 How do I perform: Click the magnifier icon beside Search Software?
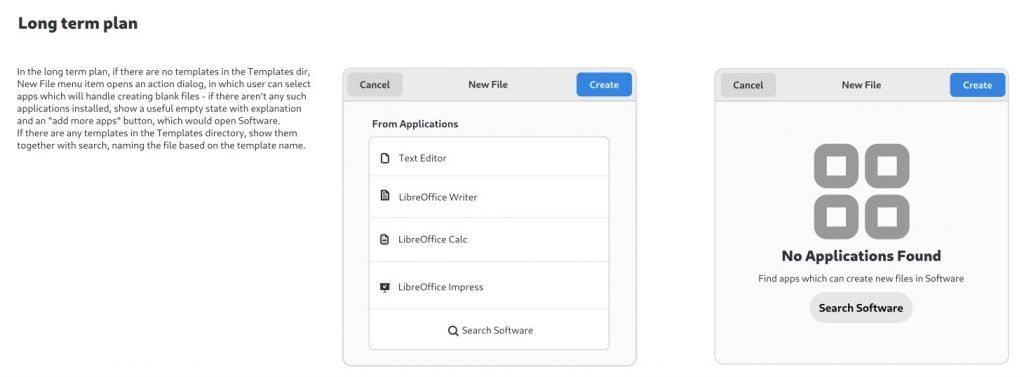point(453,331)
